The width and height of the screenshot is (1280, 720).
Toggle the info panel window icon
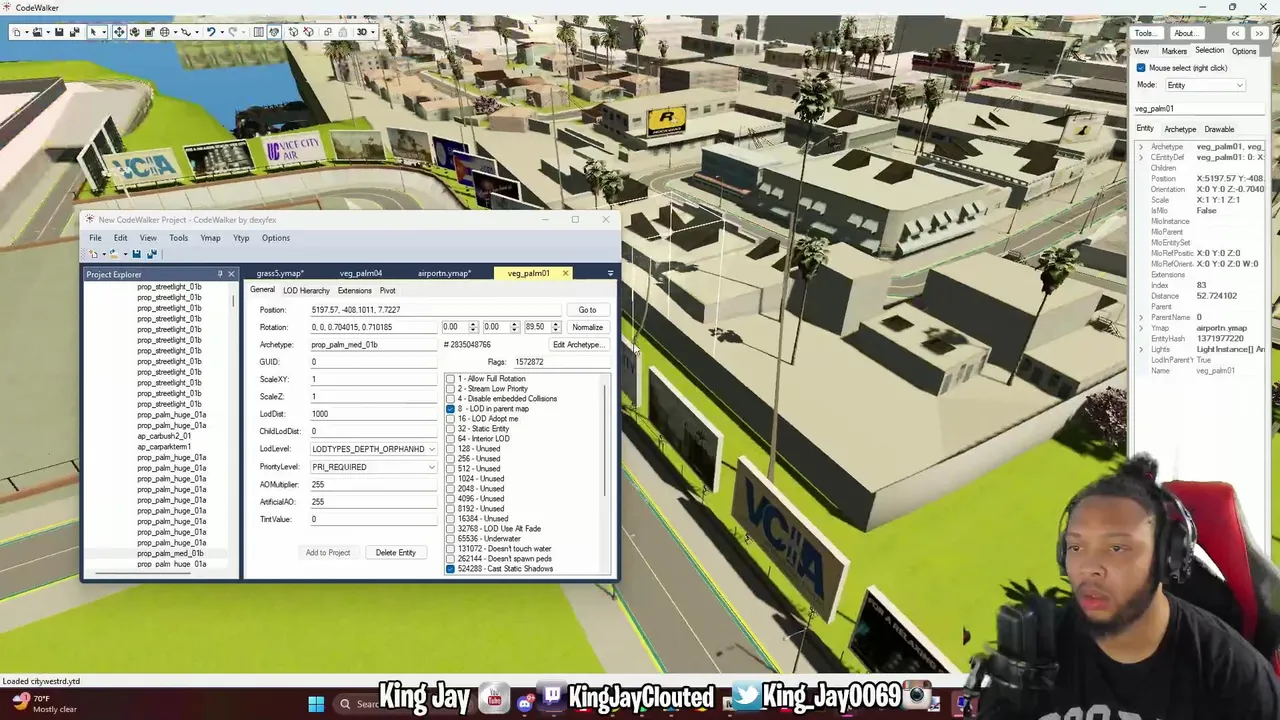click(258, 32)
